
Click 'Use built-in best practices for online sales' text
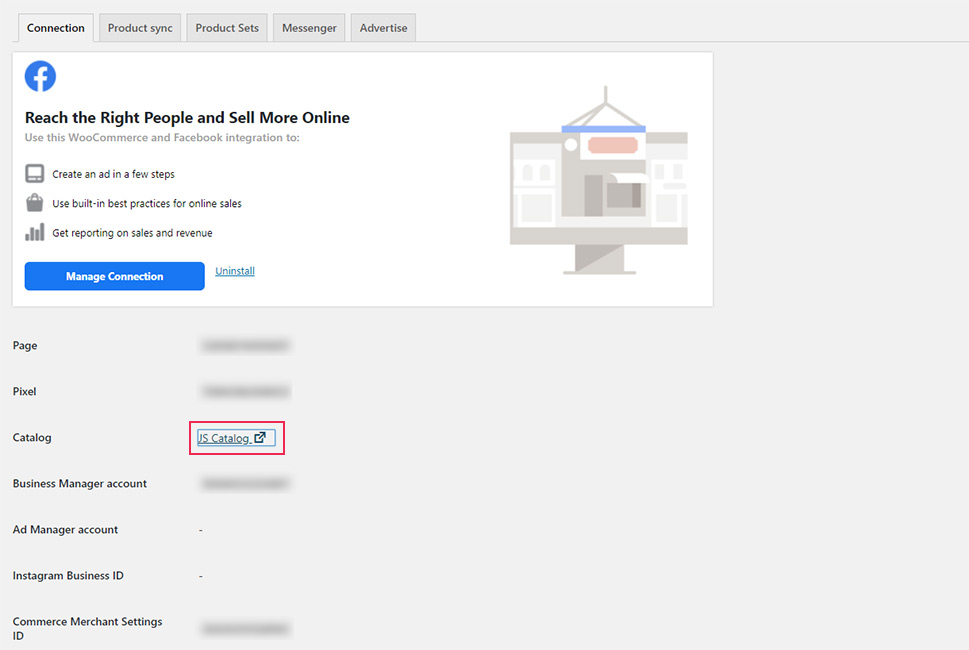coord(146,203)
